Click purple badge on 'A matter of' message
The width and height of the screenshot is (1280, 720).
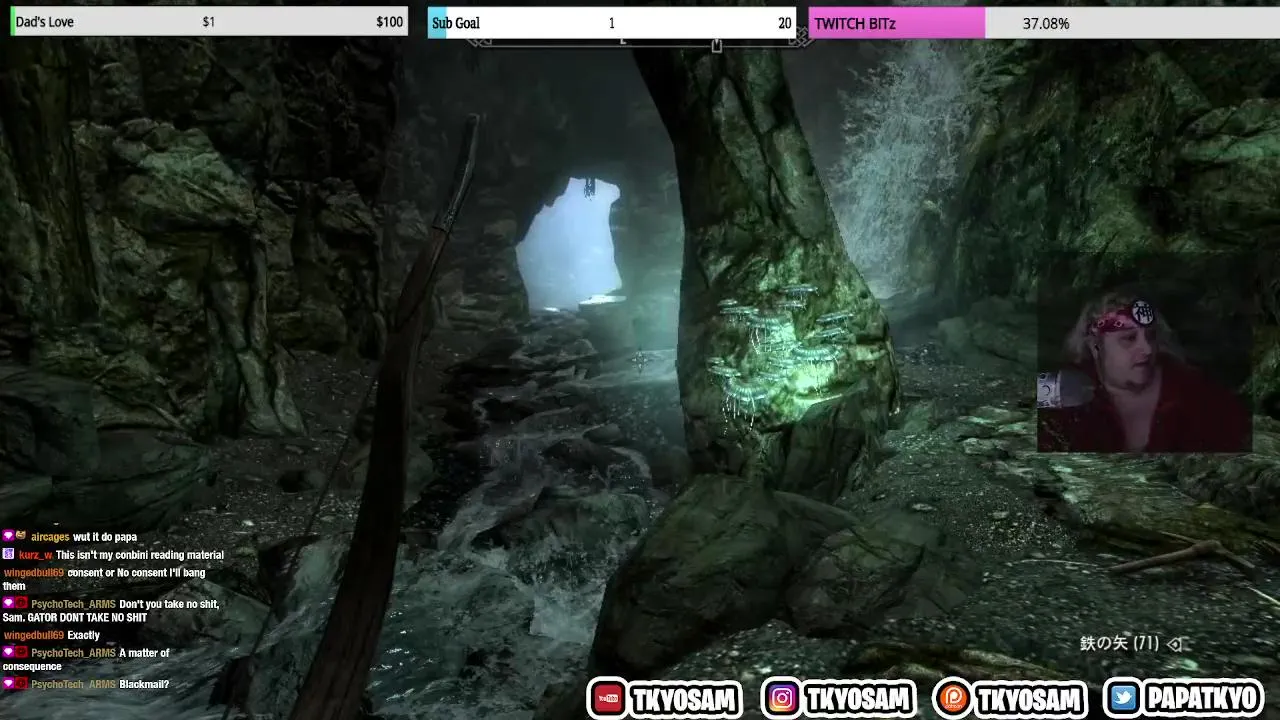[x=8, y=653]
